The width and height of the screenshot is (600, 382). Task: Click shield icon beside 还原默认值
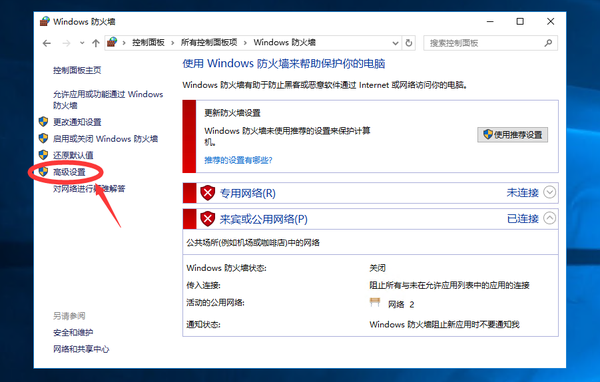tap(43, 155)
